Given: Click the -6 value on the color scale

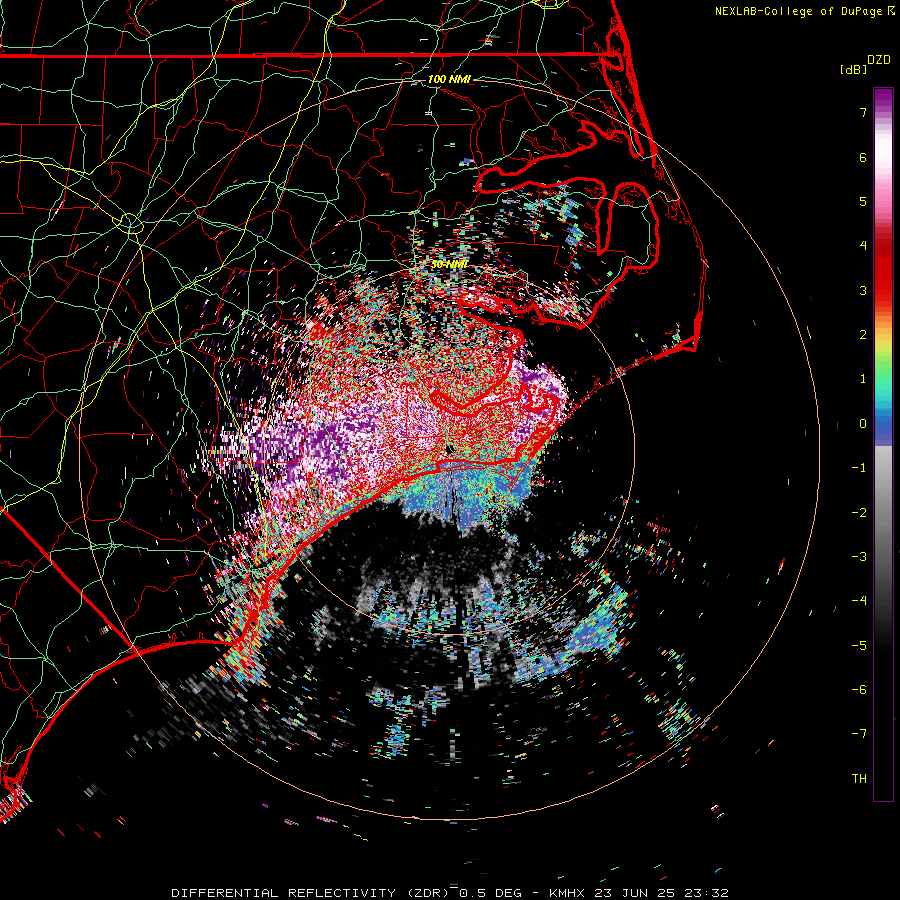Looking at the screenshot, I should [859, 690].
